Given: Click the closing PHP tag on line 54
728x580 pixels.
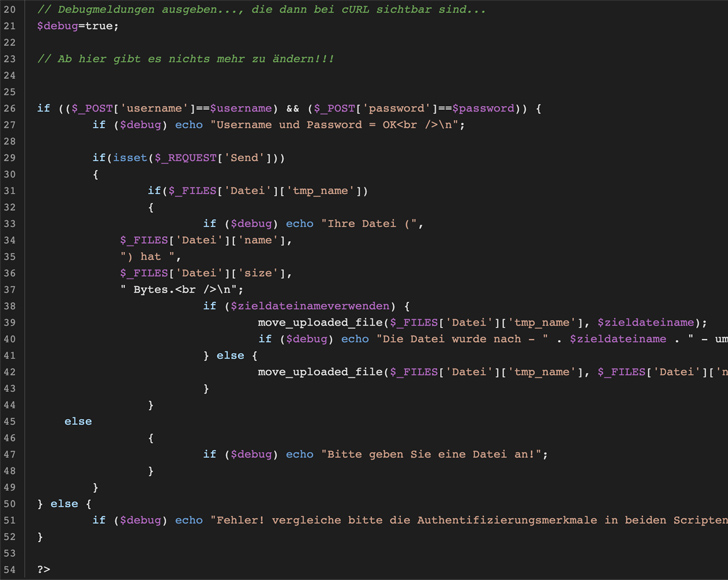Looking at the screenshot, I should click(44, 569).
